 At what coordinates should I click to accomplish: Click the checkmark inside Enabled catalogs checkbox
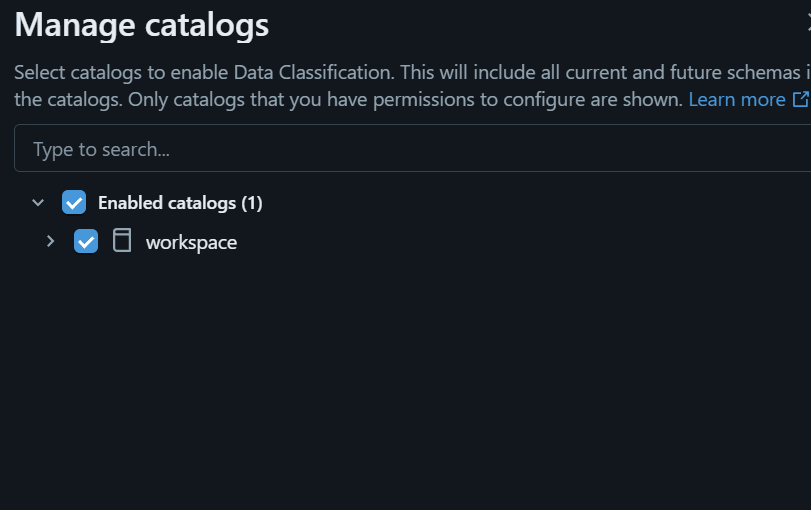[x=74, y=202]
